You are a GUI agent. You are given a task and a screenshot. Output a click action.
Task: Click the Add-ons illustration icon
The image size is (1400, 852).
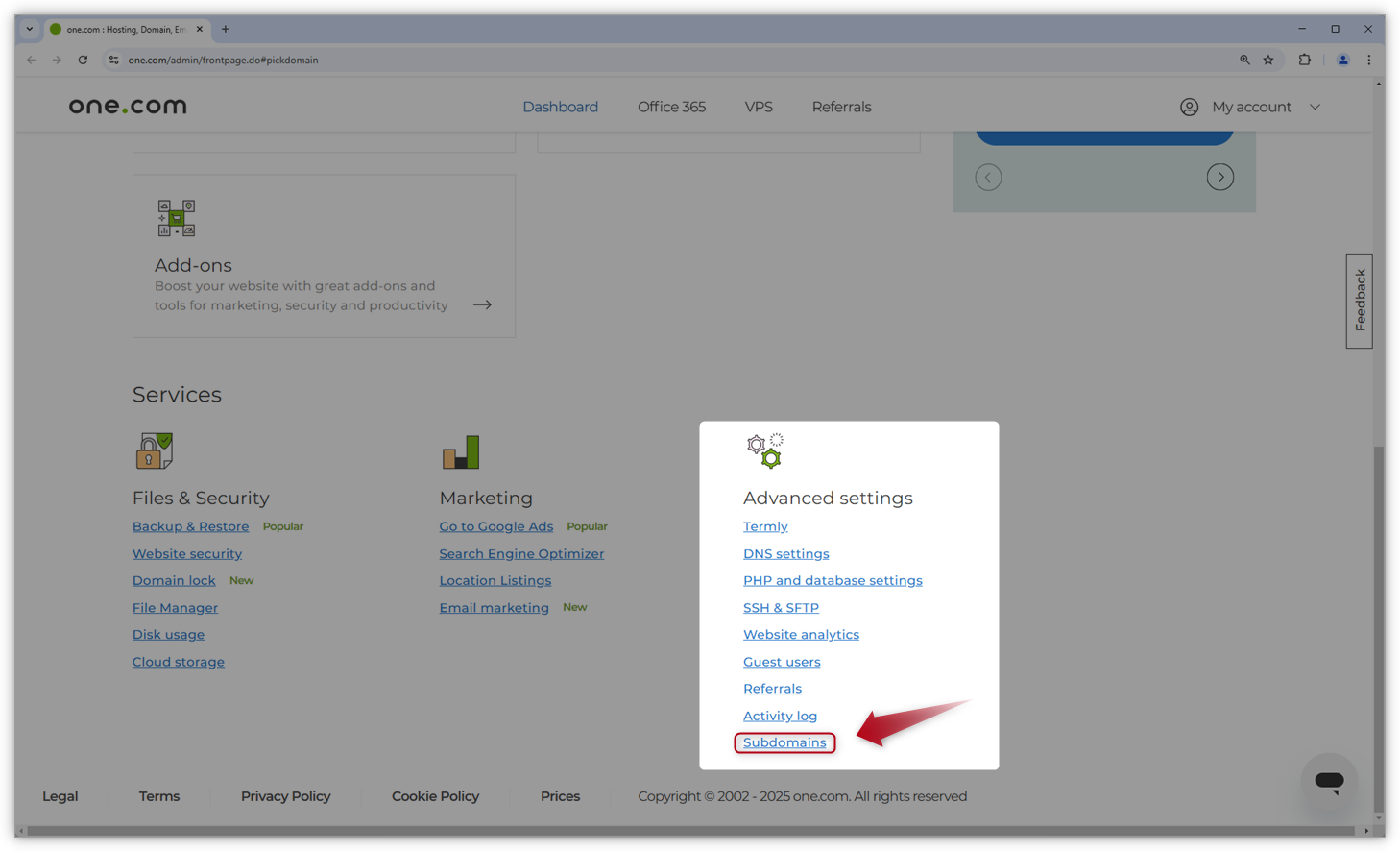coord(175,217)
